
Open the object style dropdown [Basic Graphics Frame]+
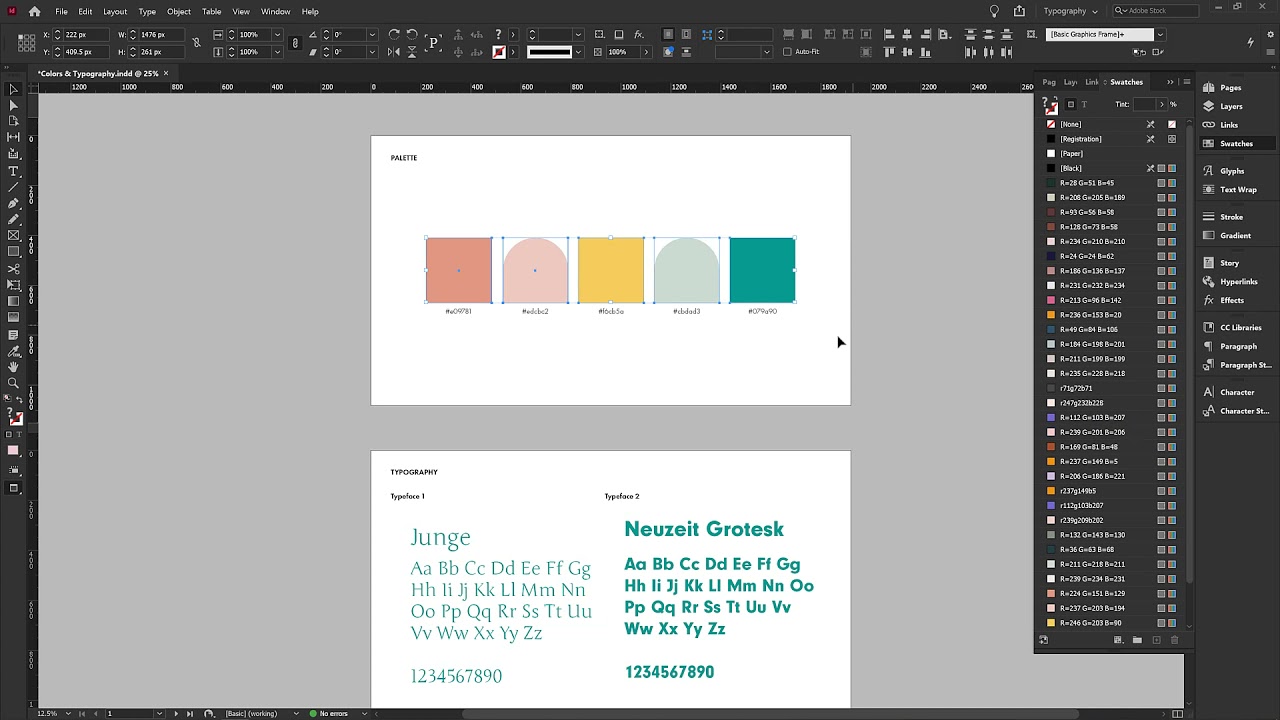(1160, 34)
